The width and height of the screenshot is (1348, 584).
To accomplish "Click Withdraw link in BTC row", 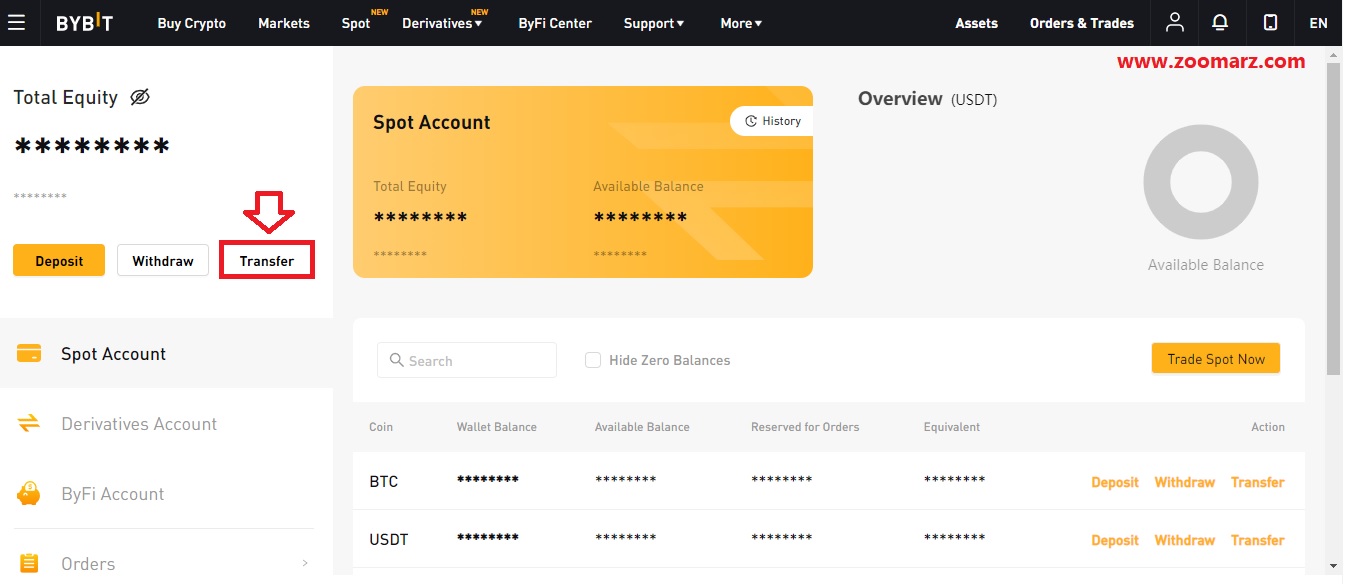I will pyautogui.click(x=1185, y=482).
